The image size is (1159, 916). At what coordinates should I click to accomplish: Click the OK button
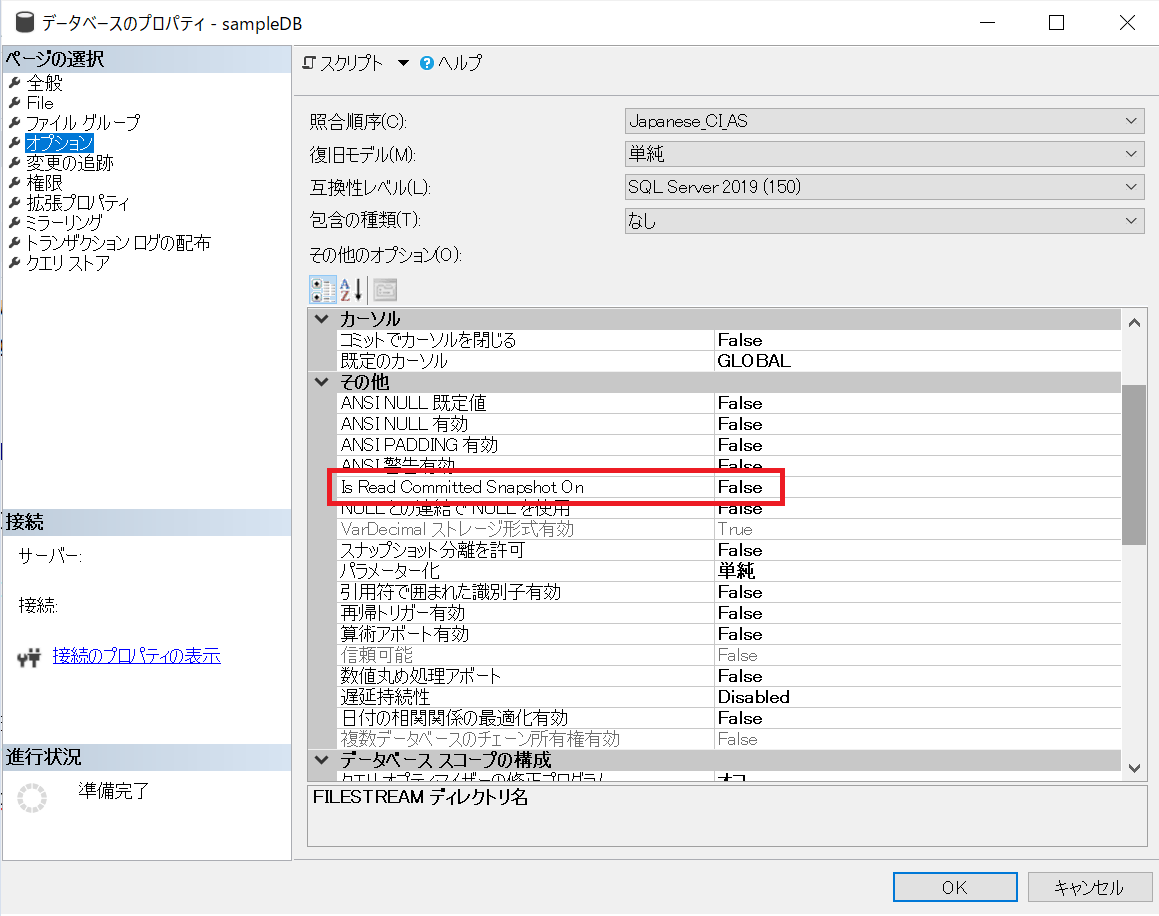(953, 886)
